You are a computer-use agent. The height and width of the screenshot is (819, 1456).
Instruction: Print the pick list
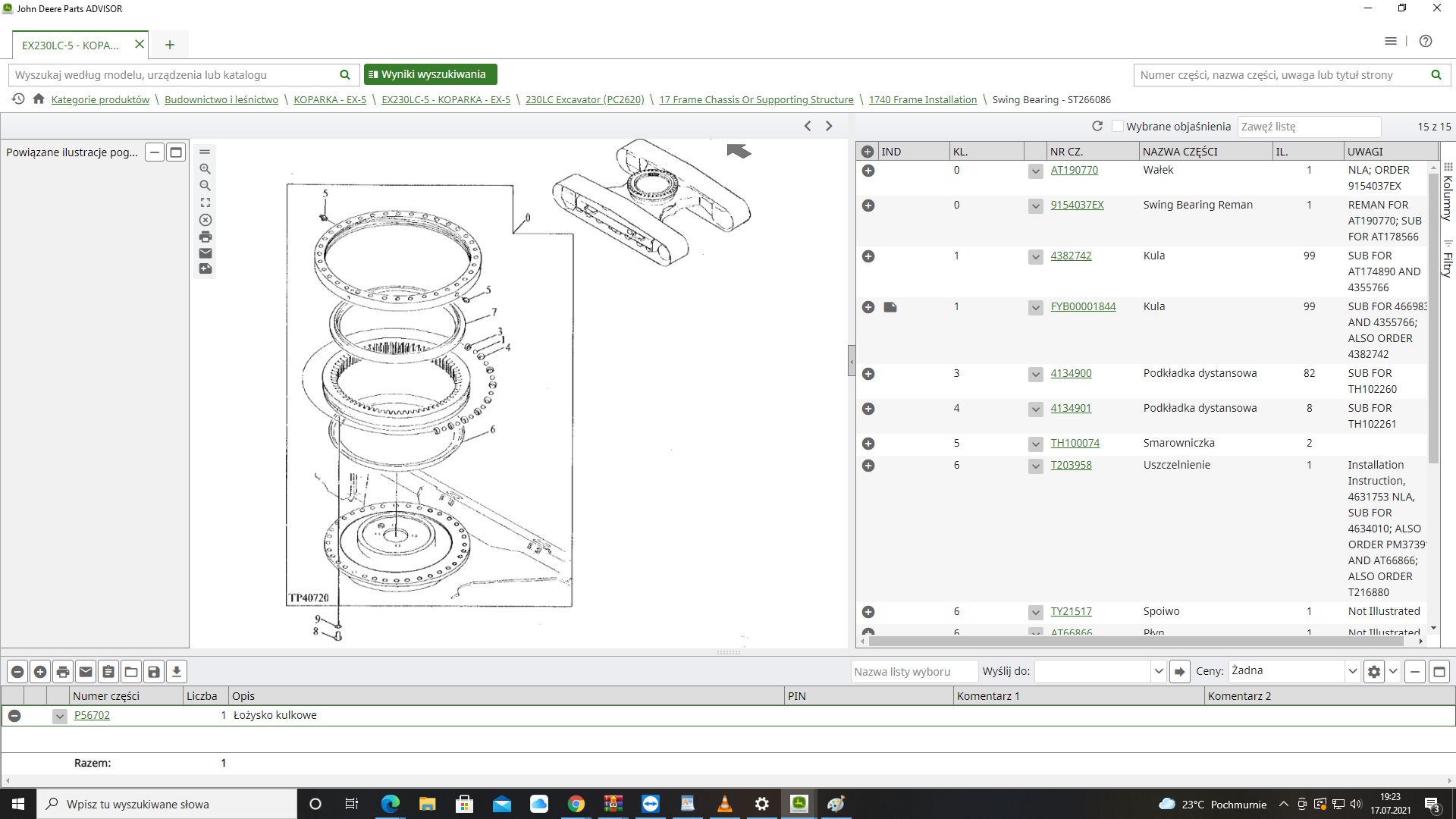click(x=63, y=672)
